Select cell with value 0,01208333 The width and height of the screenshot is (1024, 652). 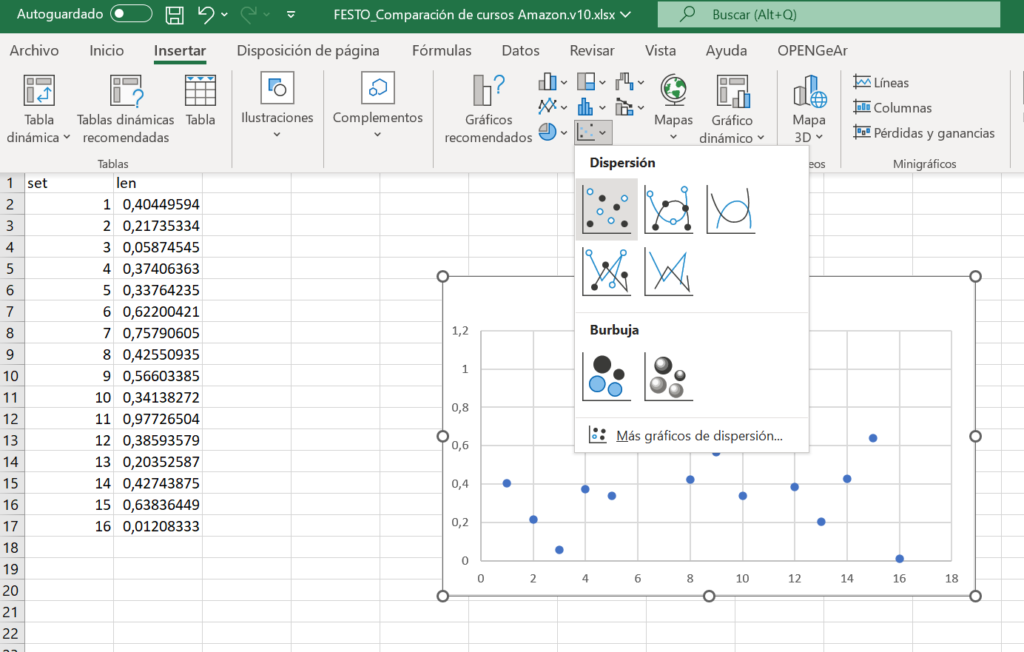158,526
